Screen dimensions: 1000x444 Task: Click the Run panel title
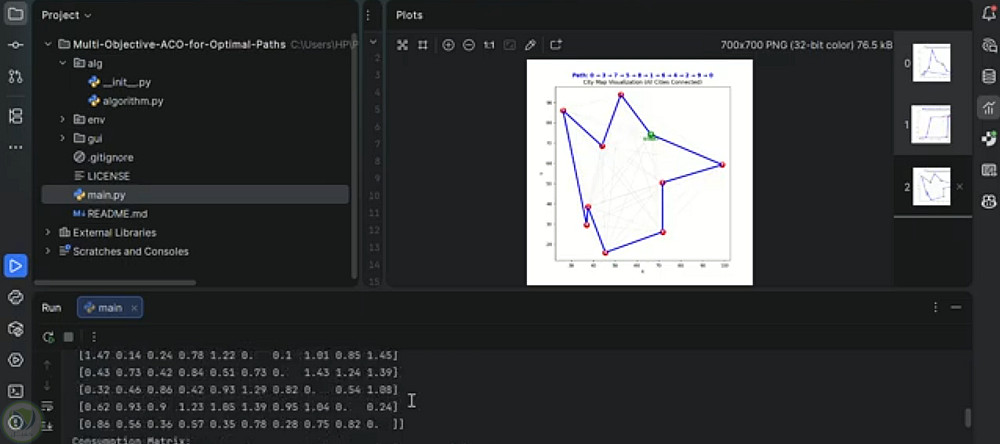coord(52,307)
